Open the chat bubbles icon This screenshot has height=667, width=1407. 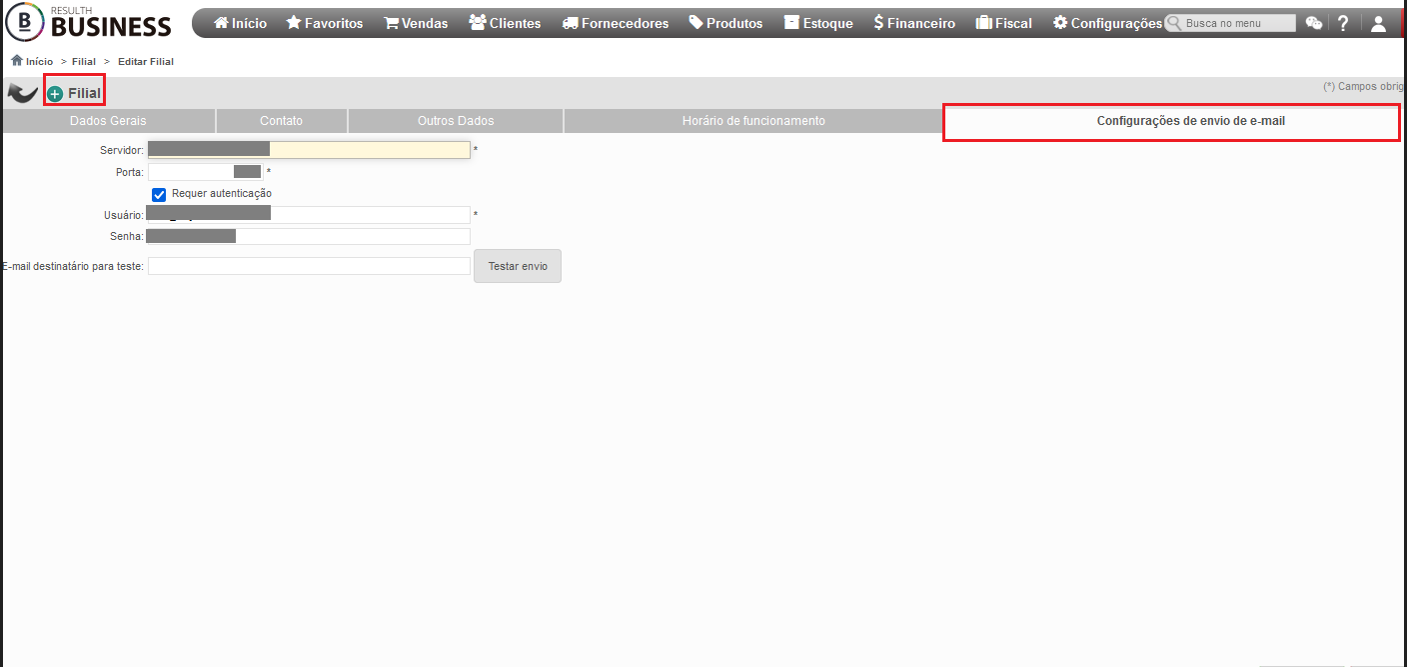tap(1314, 23)
